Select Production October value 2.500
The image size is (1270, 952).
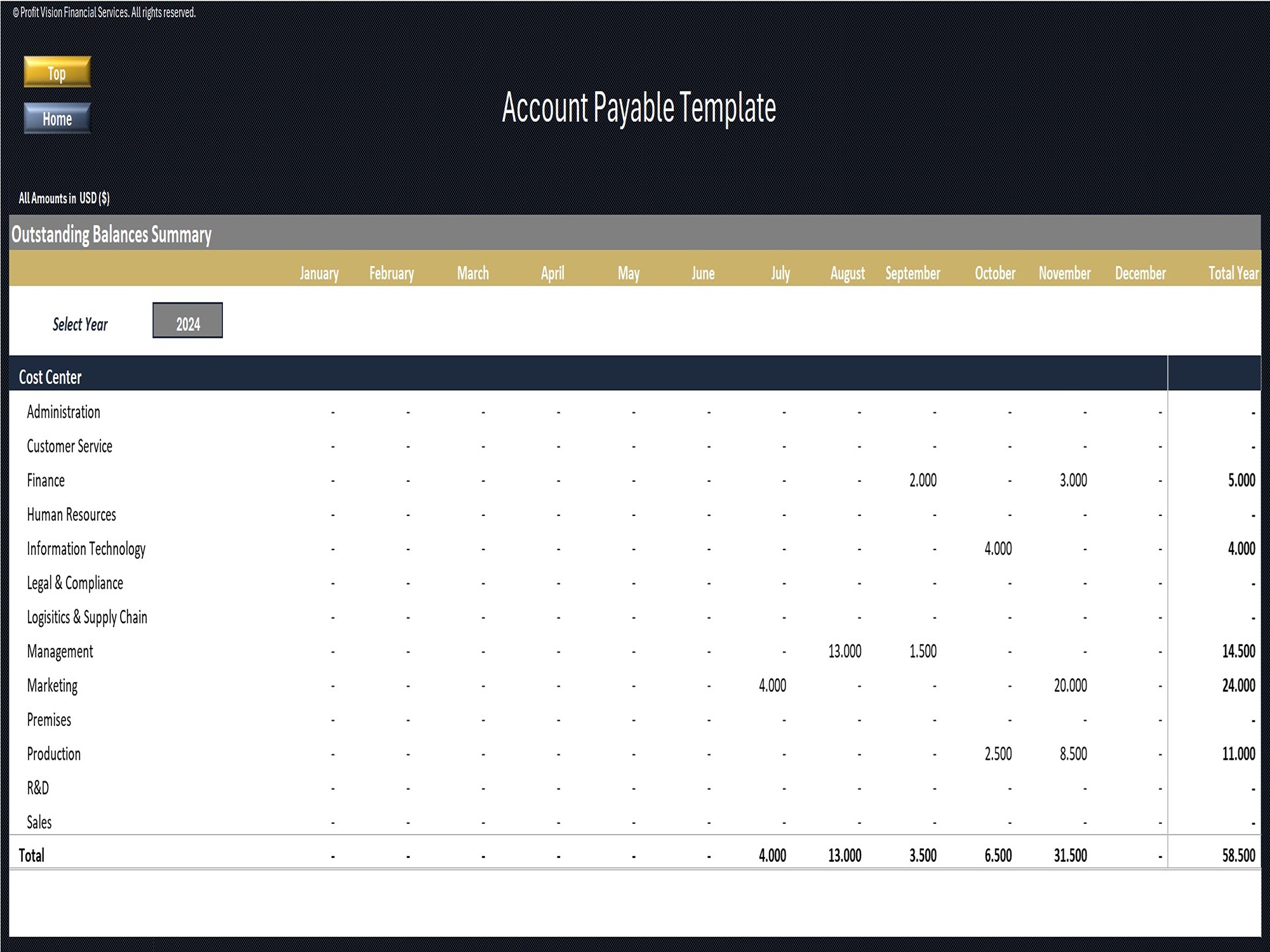[x=998, y=755]
